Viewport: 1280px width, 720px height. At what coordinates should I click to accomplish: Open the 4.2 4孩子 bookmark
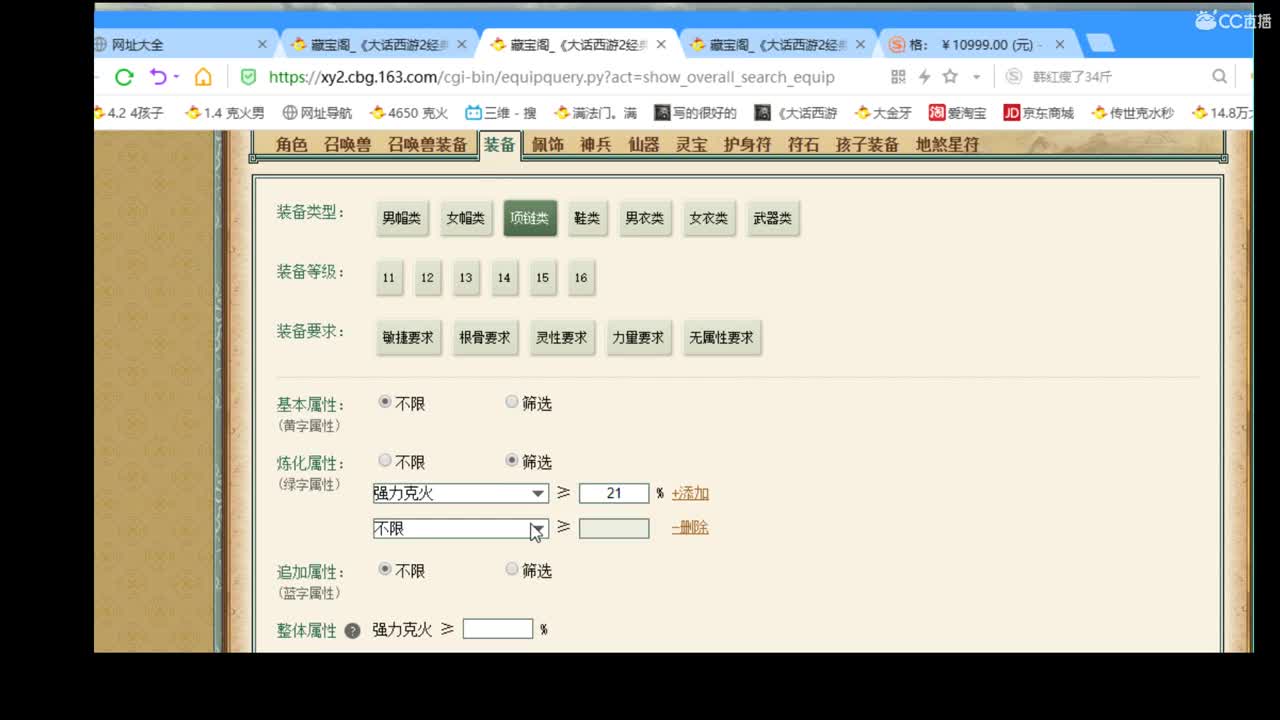tap(129, 113)
